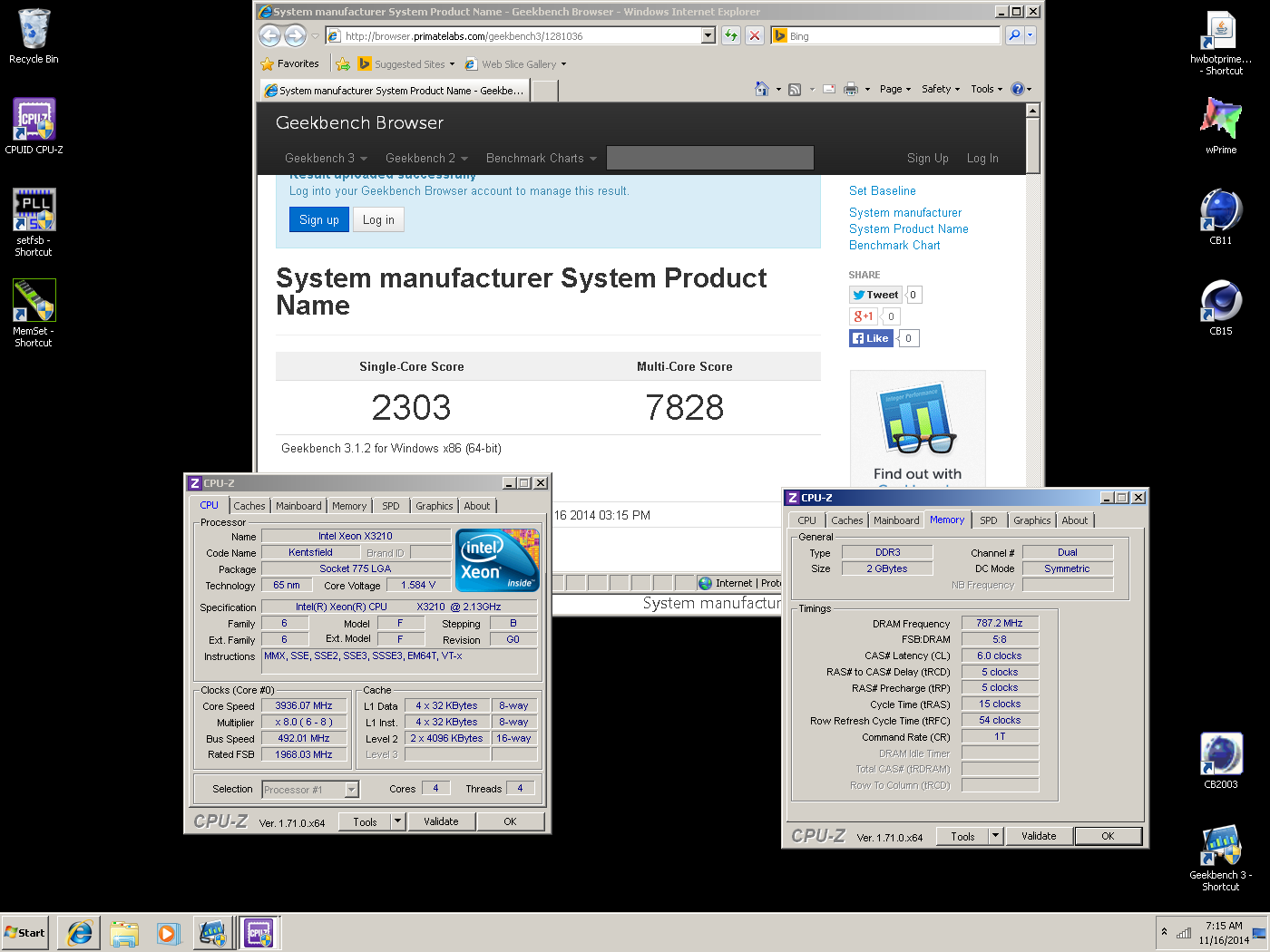Switch to Mainboard tab in left CPU-Z window
1270x952 pixels.
click(298, 506)
